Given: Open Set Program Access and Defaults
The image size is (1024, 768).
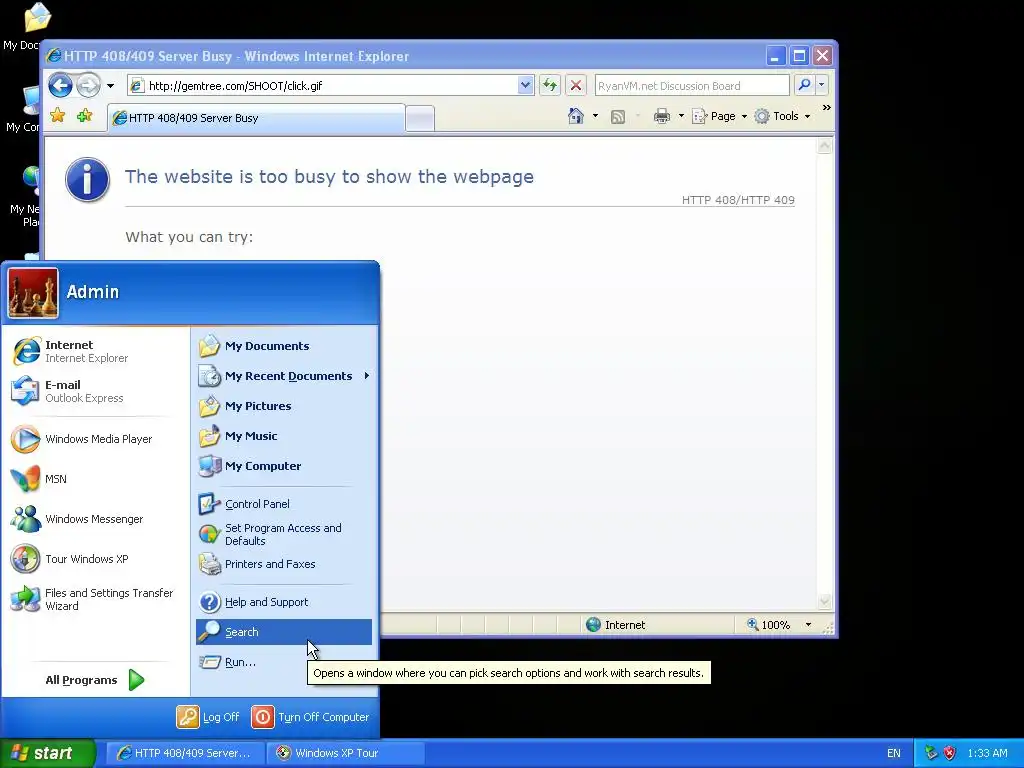Looking at the screenshot, I should pyautogui.click(x=283, y=534).
